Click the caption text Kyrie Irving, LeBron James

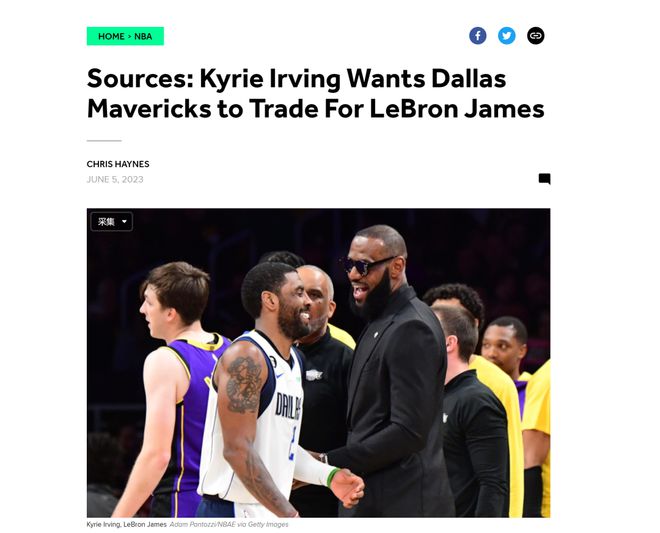tap(124, 524)
